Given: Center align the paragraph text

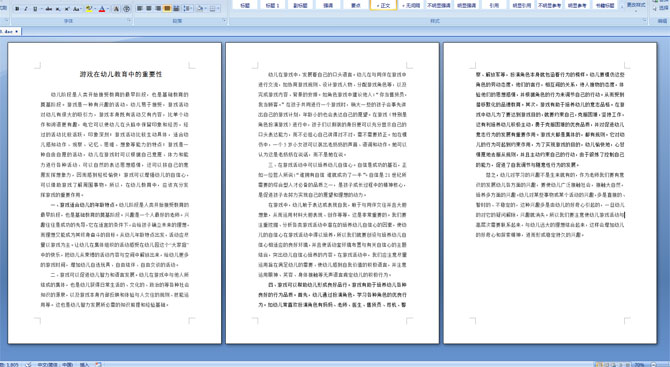Looking at the screenshot, I should (x=149, y=9).
